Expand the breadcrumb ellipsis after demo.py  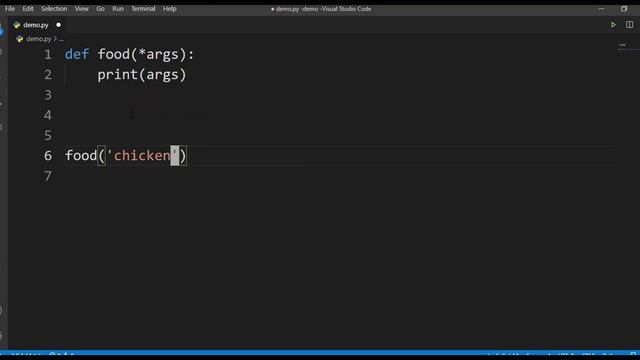[61, 39]
